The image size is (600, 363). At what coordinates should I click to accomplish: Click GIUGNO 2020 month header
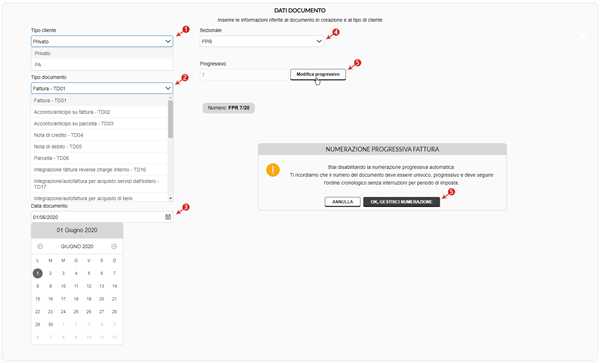77,246
